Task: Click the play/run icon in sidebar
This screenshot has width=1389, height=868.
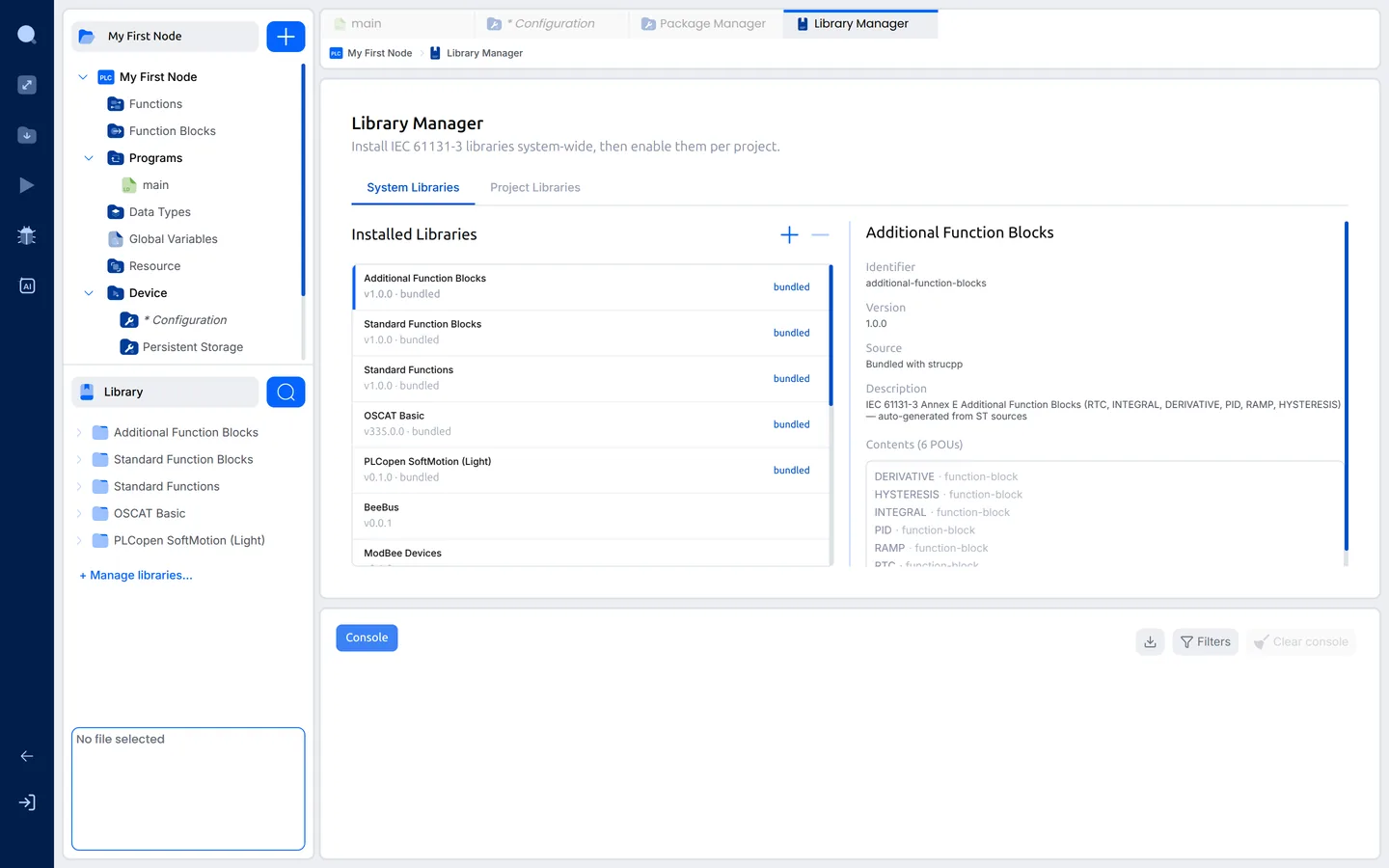Action: point(27,185)
